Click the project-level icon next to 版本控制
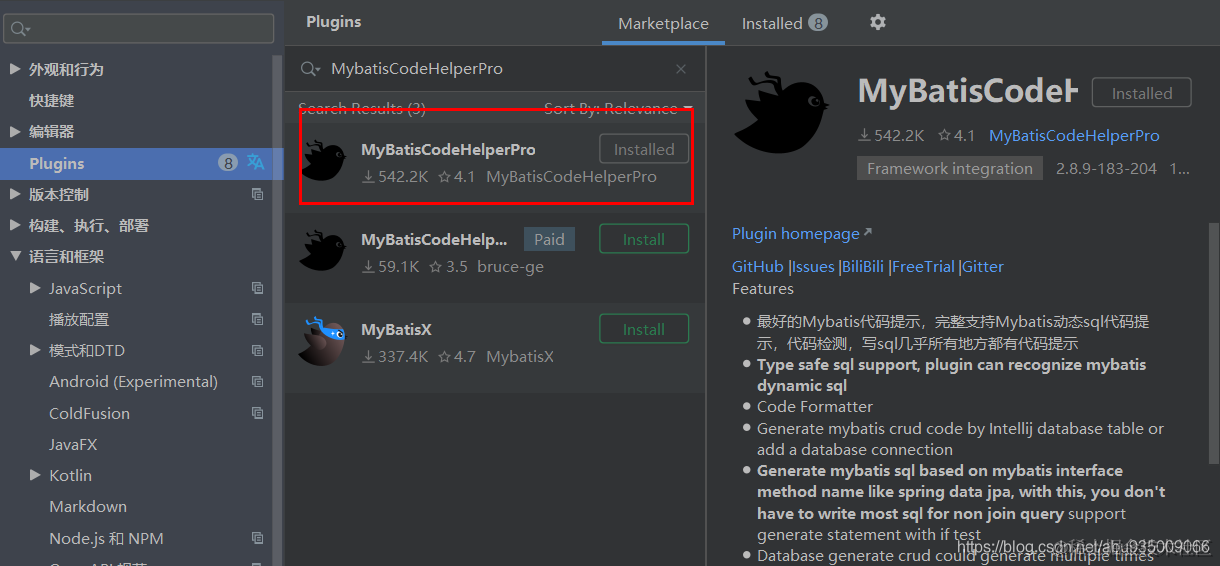Screen dimensions: 1220x566 [x=258, y=194]
